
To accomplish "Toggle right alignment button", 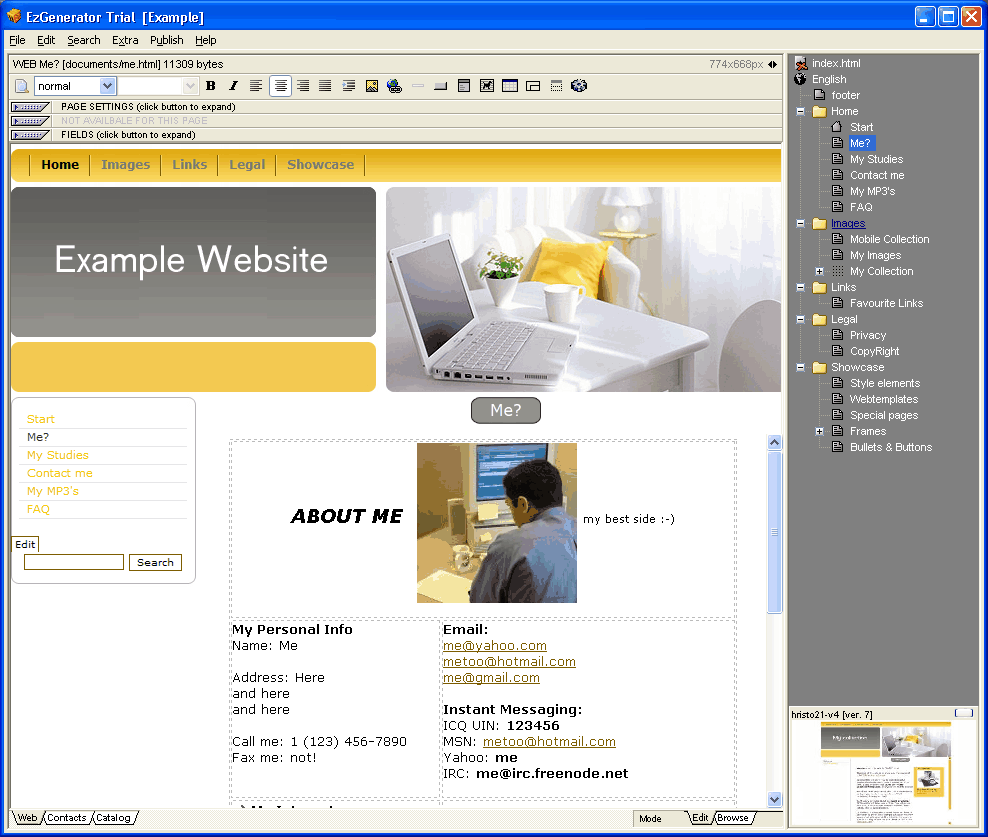I will pos(302,86).
